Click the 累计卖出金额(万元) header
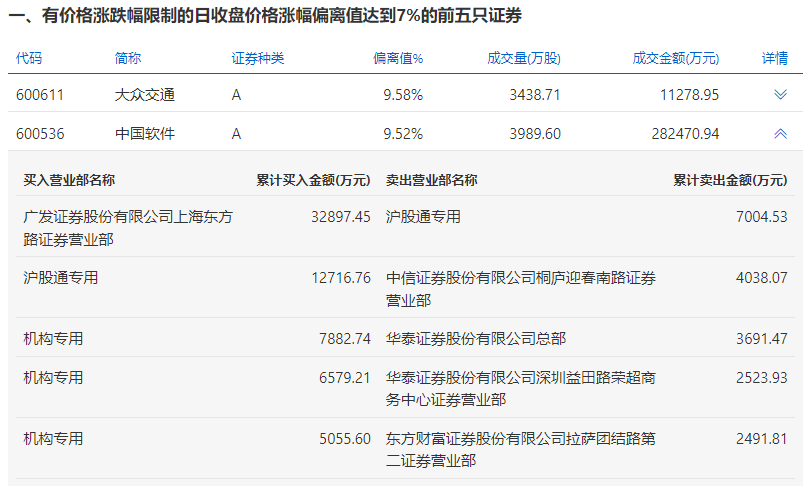810x486 pixels. click(730, 180)
